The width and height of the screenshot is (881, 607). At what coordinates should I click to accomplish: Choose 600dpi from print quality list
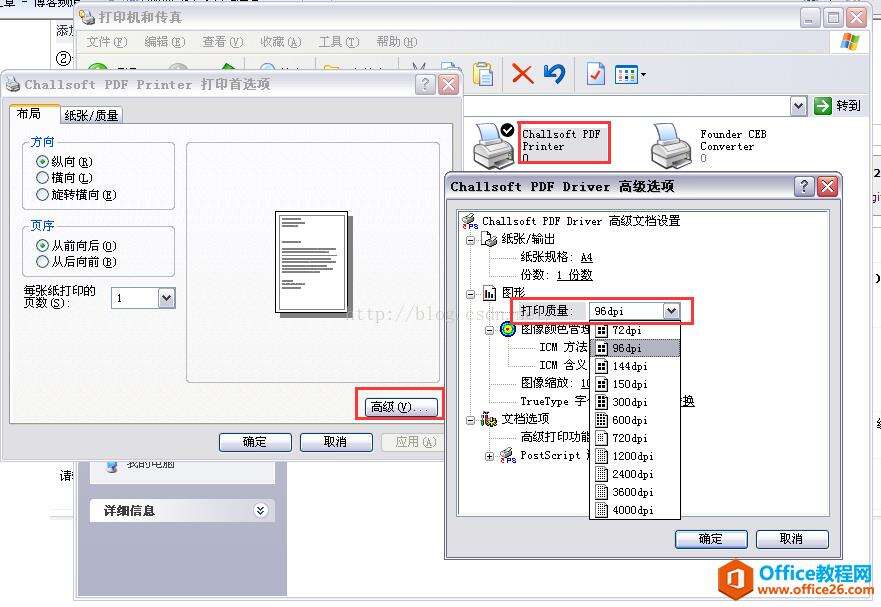(x=634, y=420)
